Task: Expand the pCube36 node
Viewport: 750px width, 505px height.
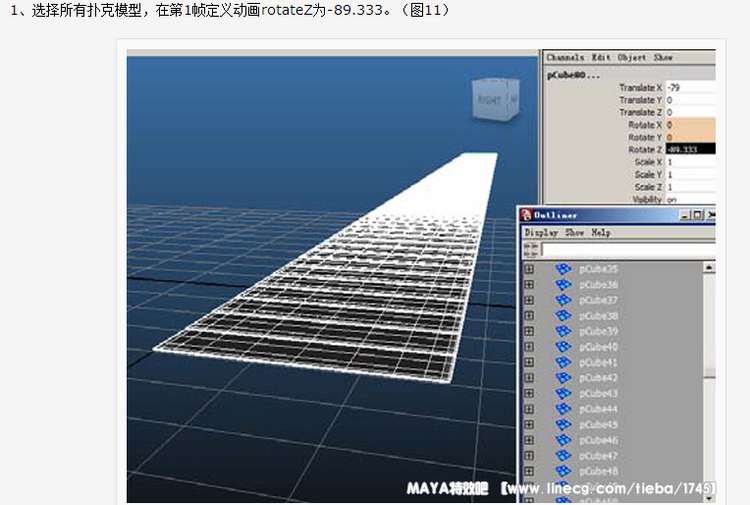Action: (x=529, y=285)
